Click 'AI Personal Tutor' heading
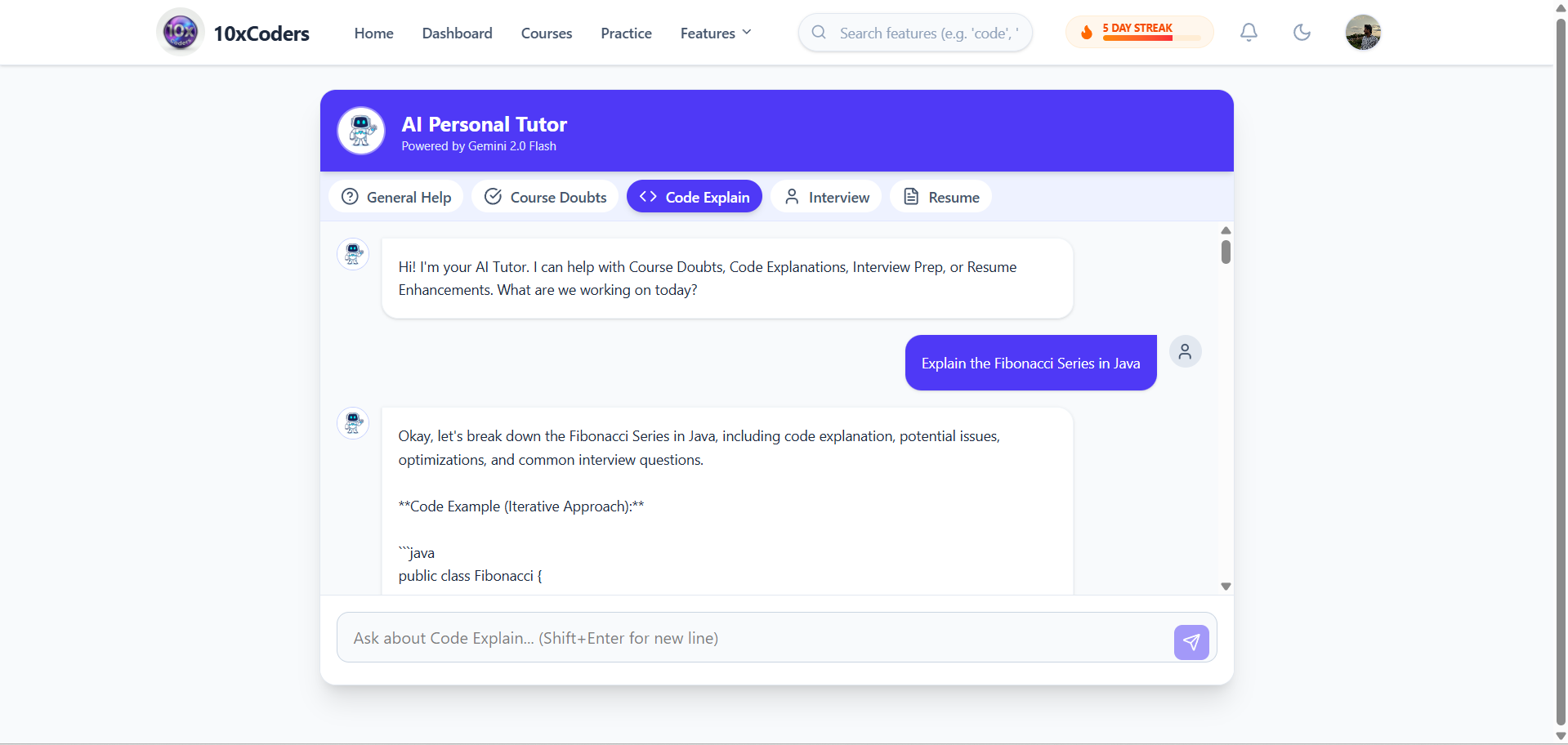The height and width of the screenshot is (745, 1568). click(484, 124)
